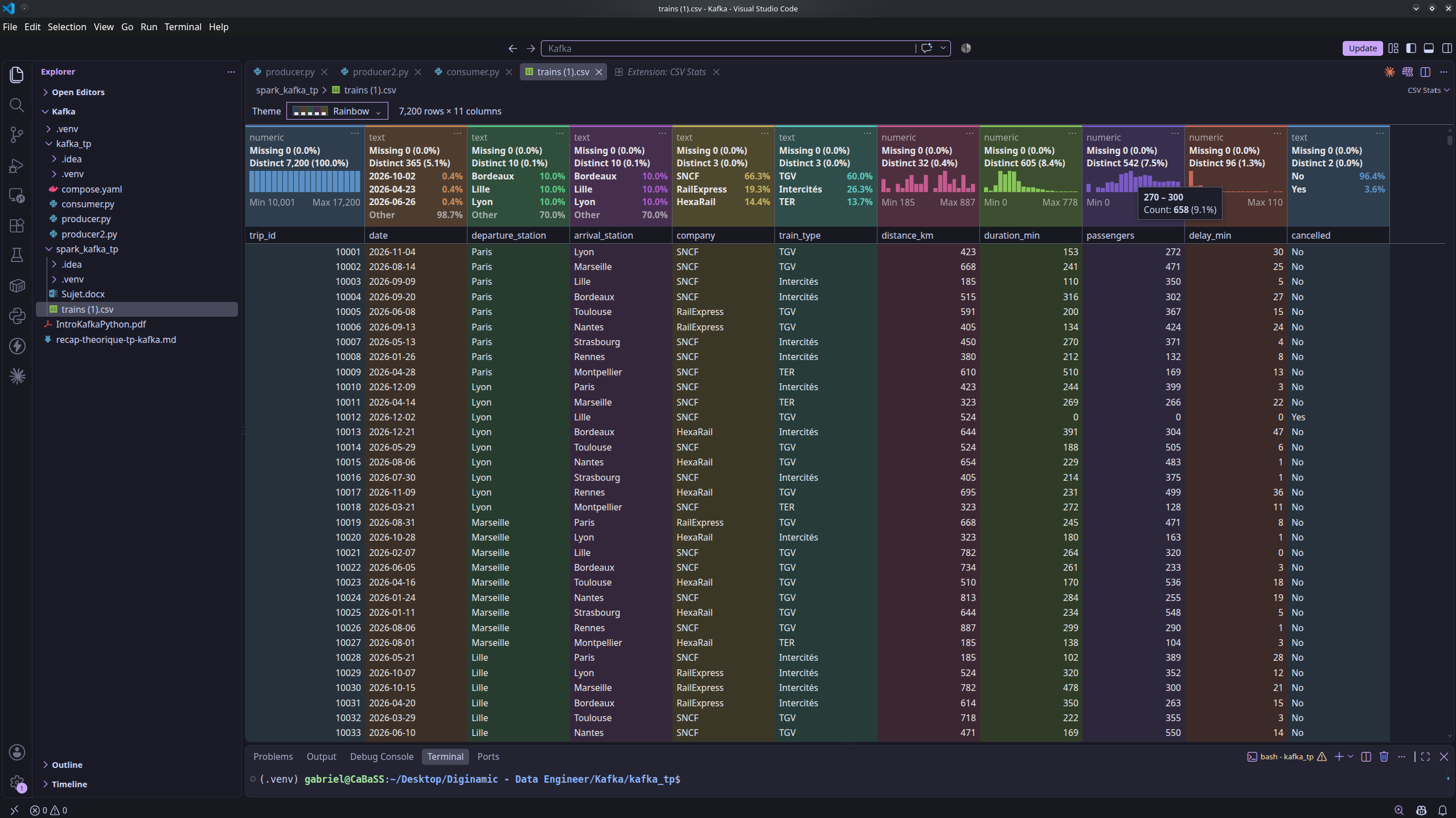This screenshot has width=1456, height=818.
Task: Click spark_kafka_tp in the breadcrumb
Action: (x=287, y=90)
